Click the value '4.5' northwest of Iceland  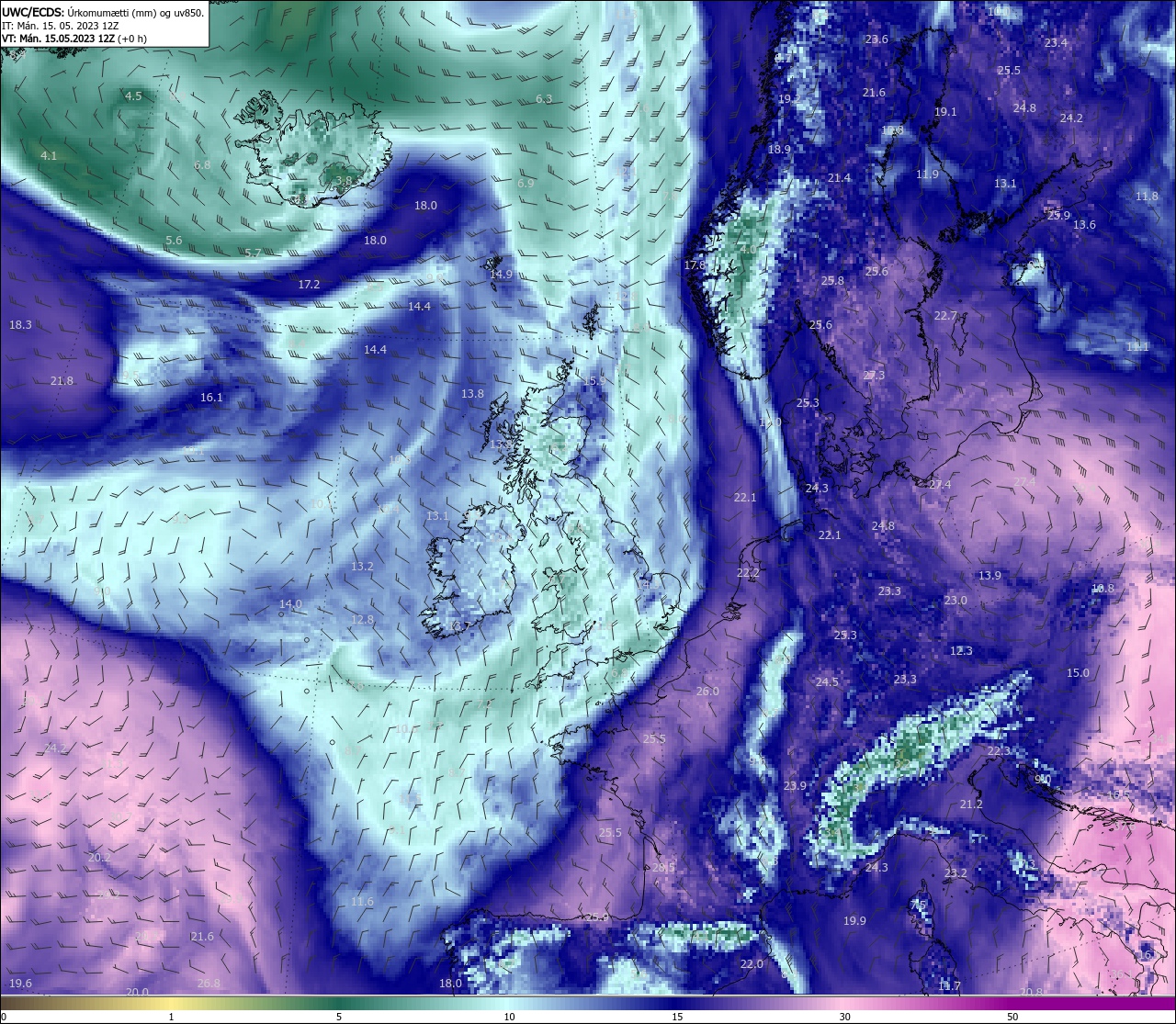[133, 96]
